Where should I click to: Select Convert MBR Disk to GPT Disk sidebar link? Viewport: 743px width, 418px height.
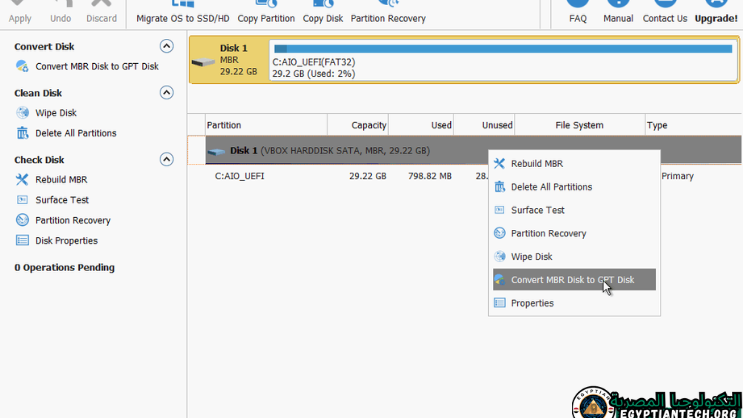coord(97,66)
